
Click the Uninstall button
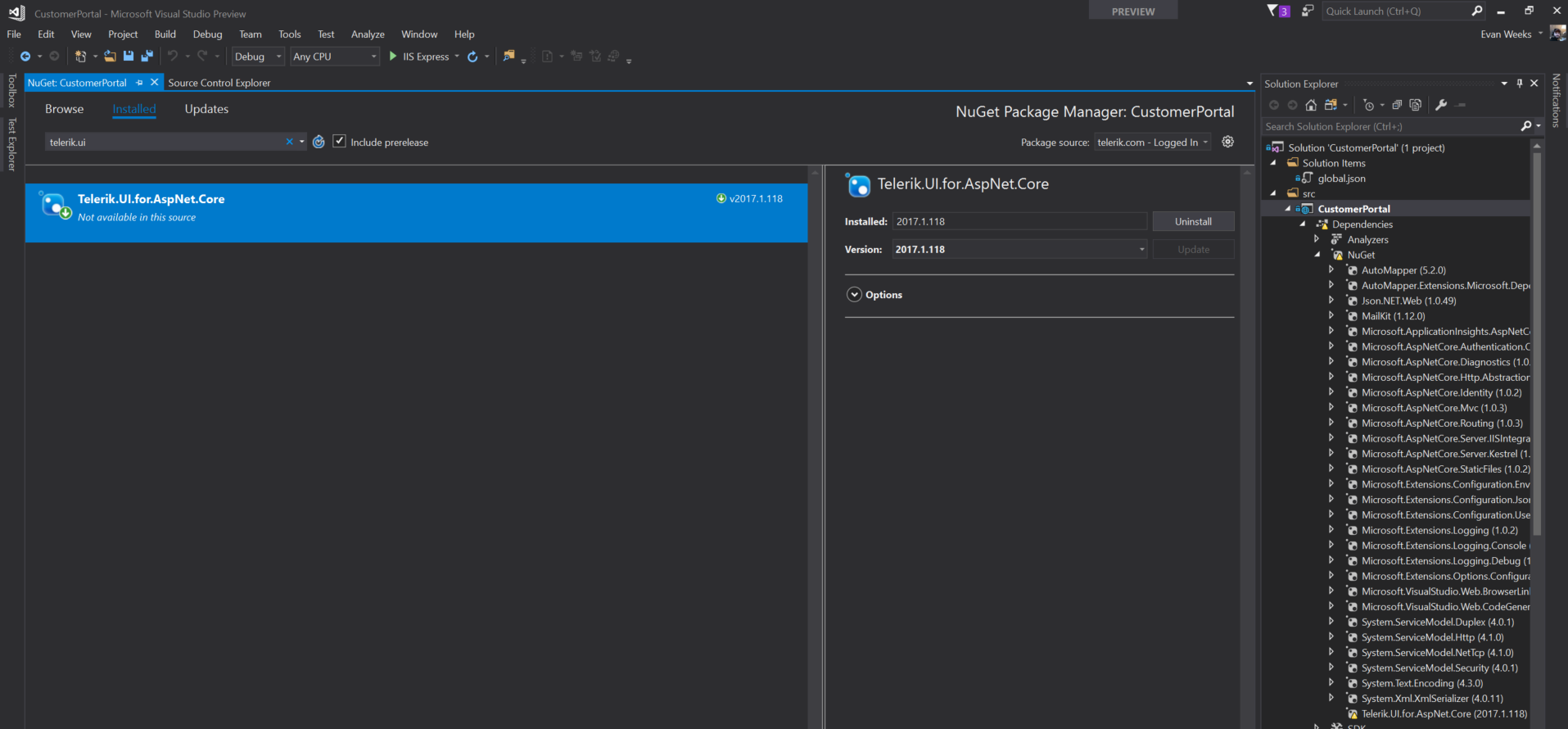pos(1192,222)
